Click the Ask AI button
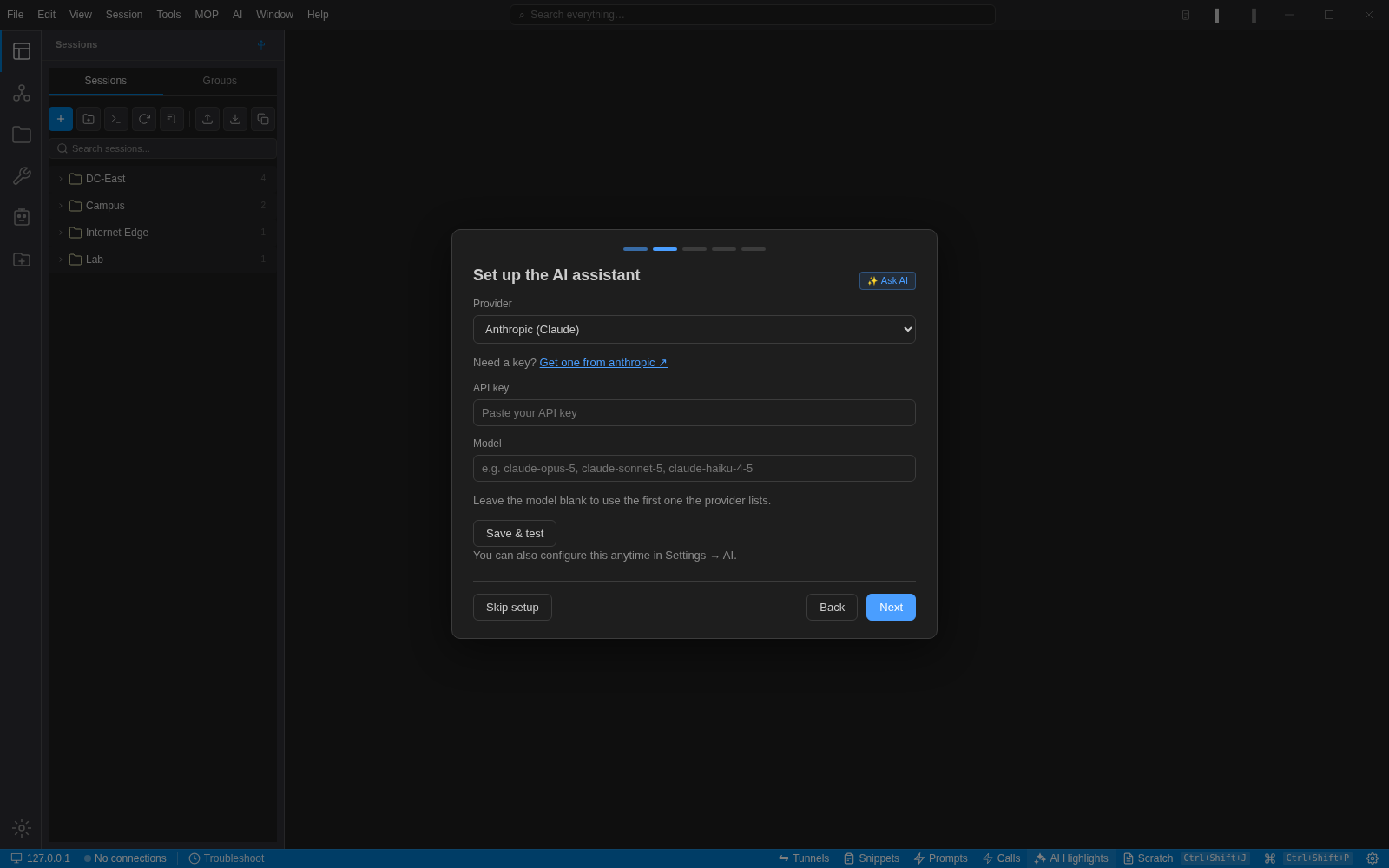 [887, 281]
